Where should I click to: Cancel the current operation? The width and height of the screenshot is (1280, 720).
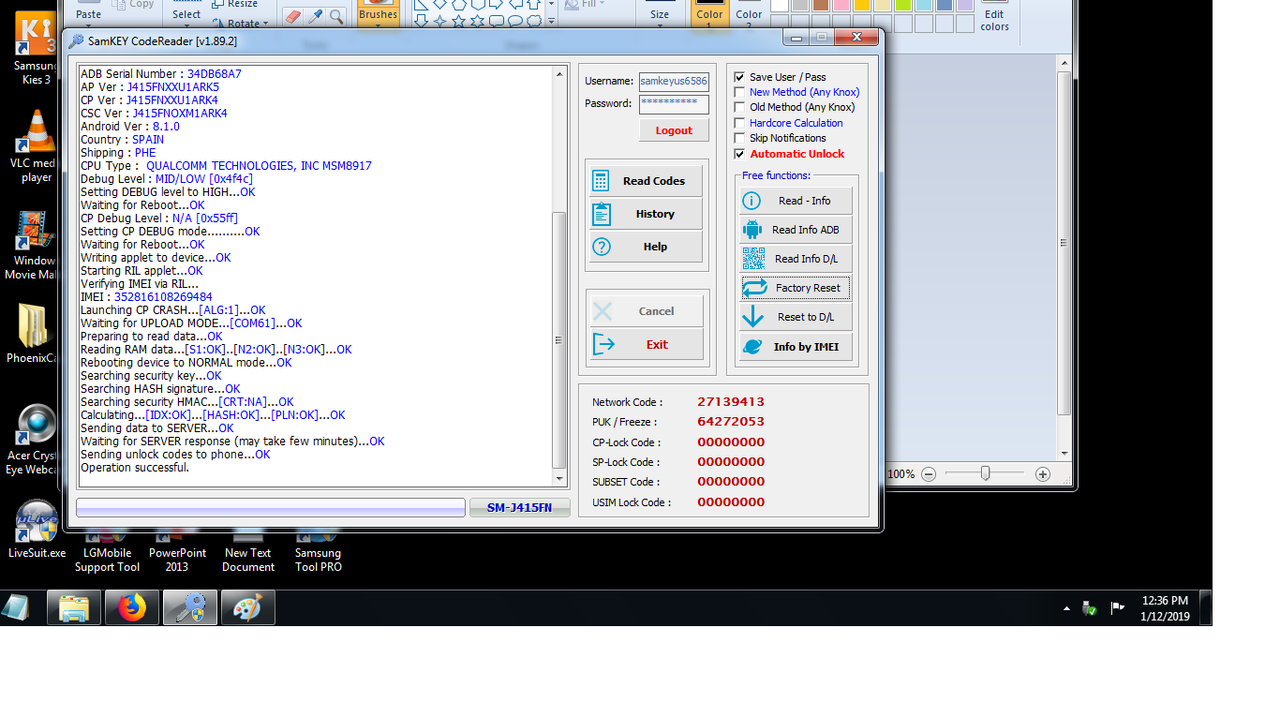click(x=645, y=311)
